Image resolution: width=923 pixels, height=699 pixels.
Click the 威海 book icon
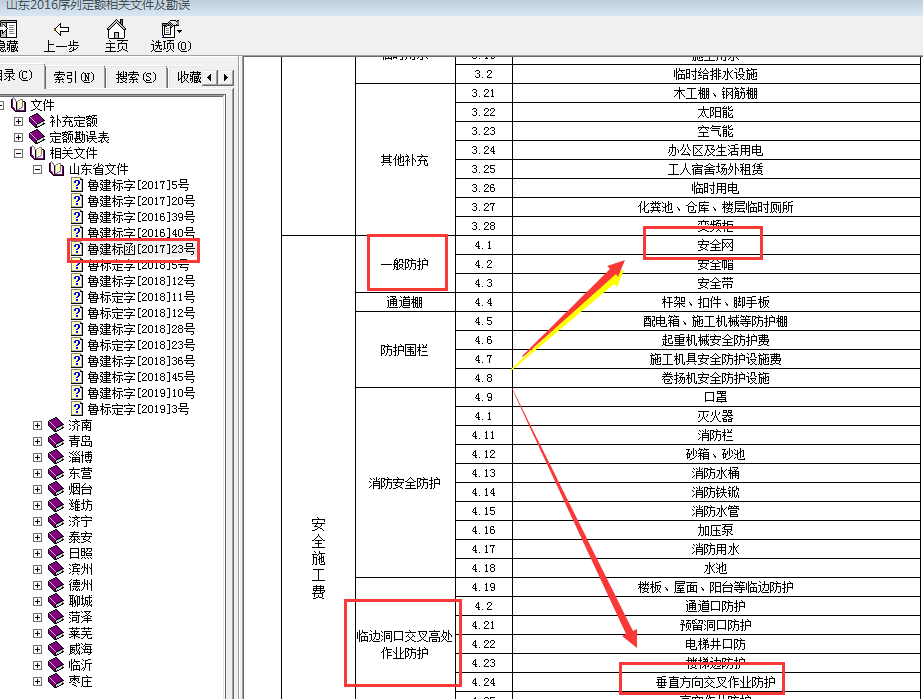coord(56,649)
